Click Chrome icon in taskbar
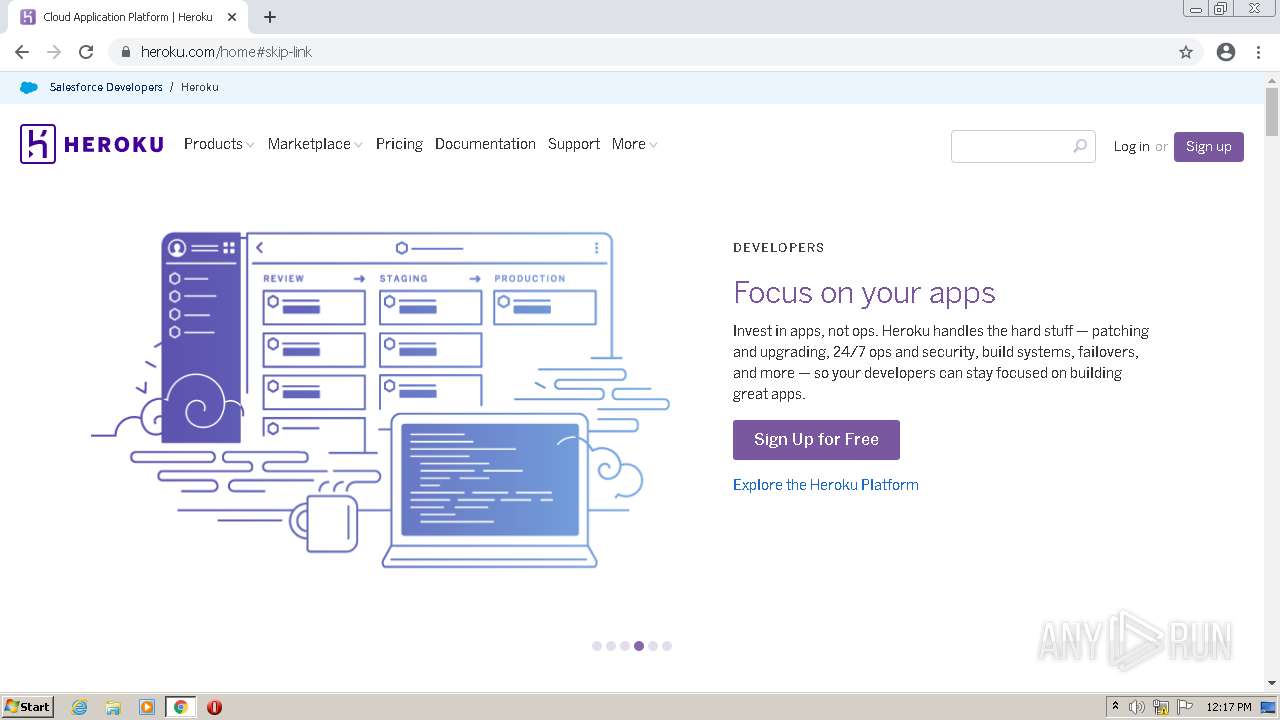Screen dimensions: 1280x720 click(180, 707)
